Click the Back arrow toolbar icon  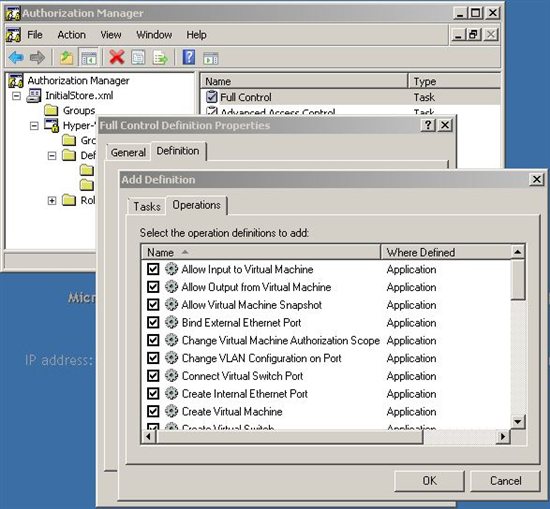click(16, 58)
